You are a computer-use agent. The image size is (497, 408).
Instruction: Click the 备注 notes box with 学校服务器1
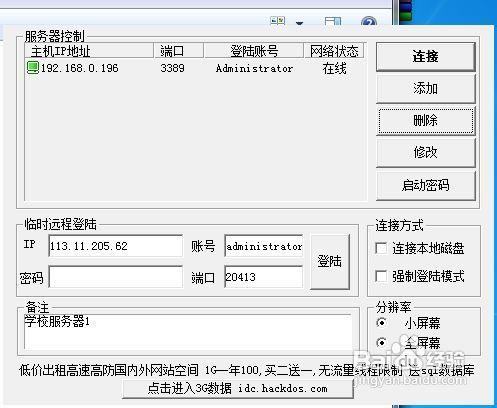point(188,331)
